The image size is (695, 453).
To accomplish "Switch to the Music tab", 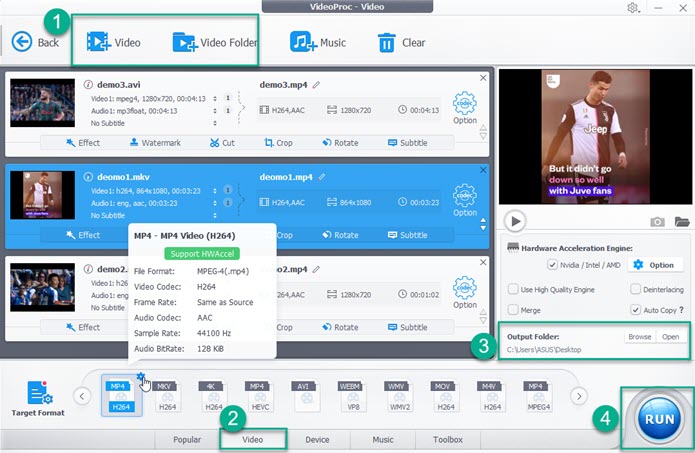I will point(383,440).
